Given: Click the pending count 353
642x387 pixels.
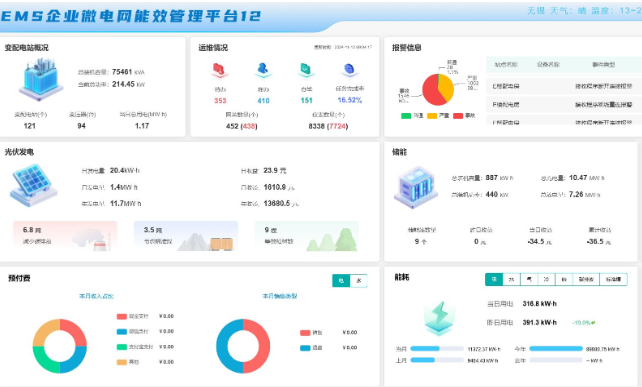Looking at the screenshot, I should [220, 101].
